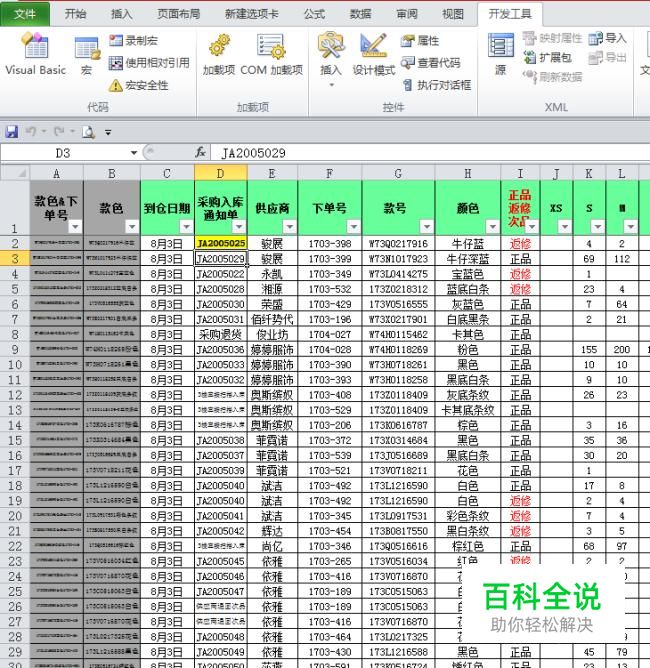Open filter dropdown for XS column
This screenshot has width=650, height=668.
click(565, 227)
